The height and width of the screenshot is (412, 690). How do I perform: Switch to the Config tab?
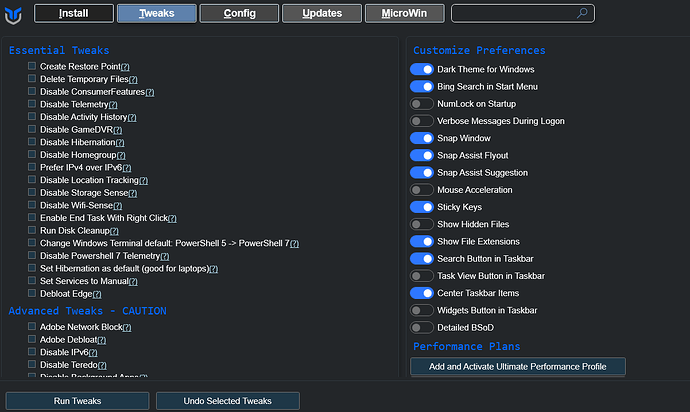tap(238, 14)
